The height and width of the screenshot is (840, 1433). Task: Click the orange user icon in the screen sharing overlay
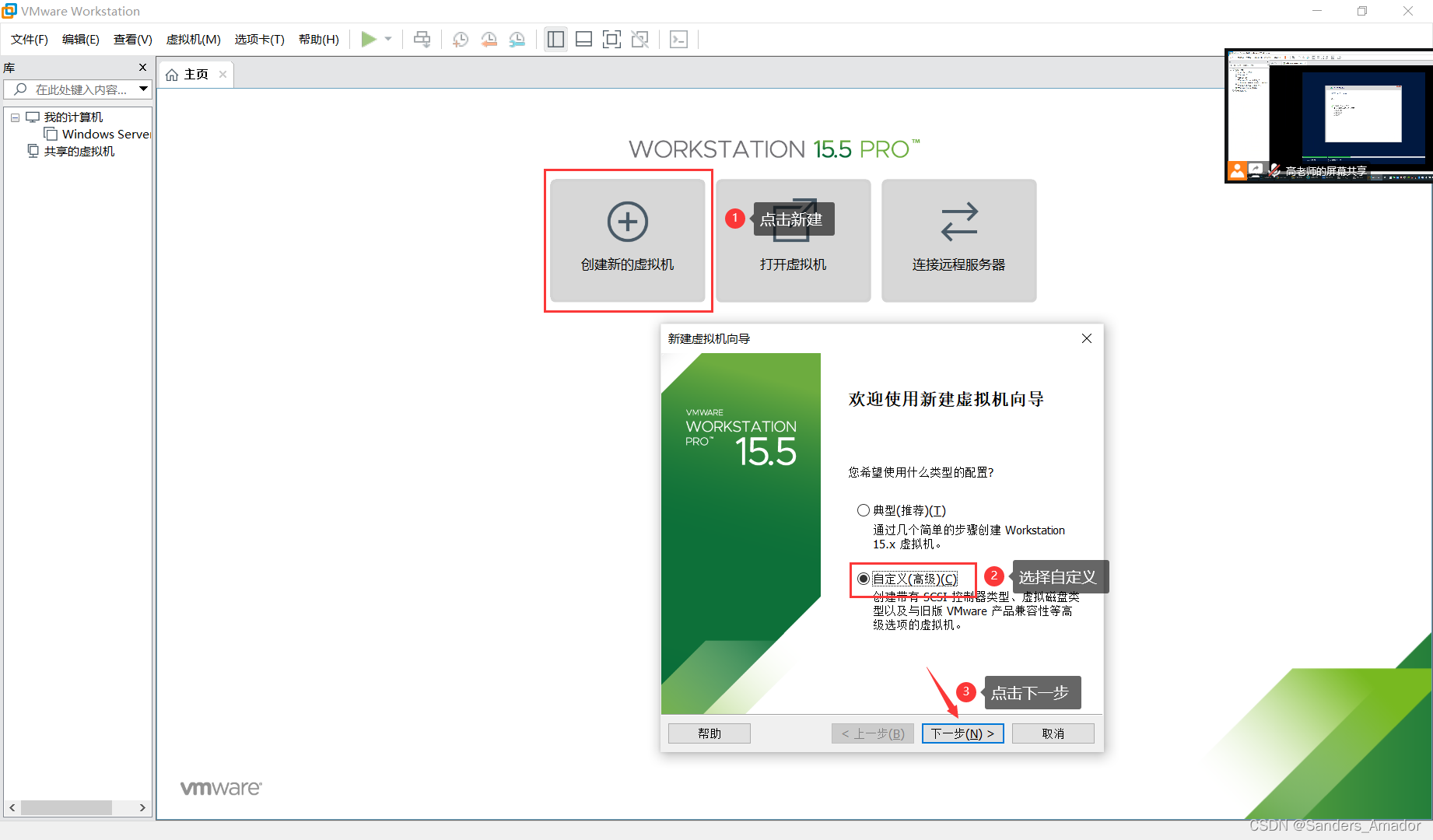tap(1237, 170)
